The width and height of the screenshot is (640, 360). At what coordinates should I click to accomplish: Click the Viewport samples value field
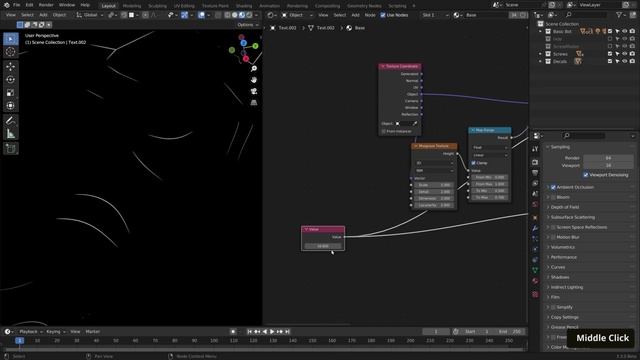click(x=608, y=165)
